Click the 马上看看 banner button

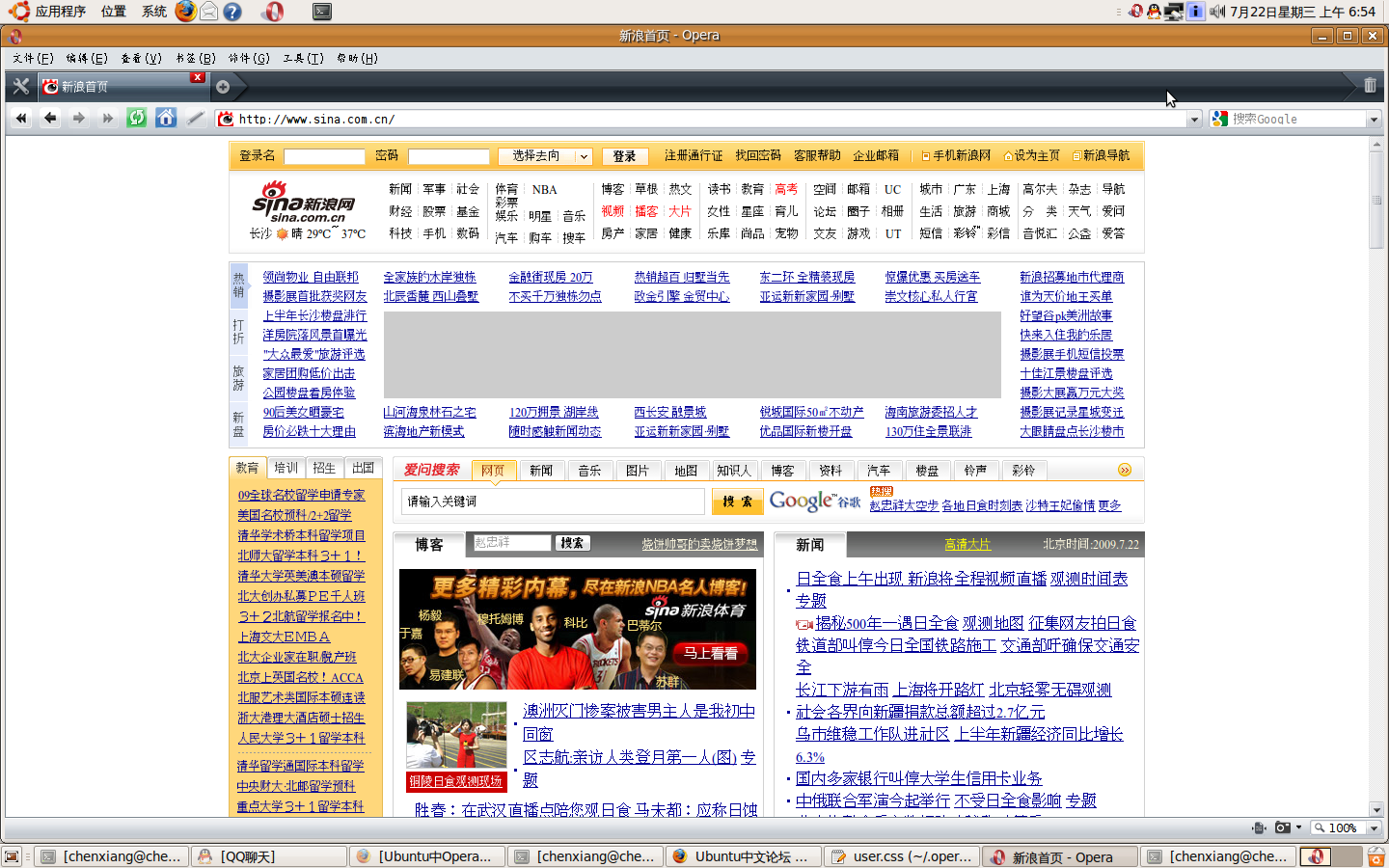(x=710, y=653)
